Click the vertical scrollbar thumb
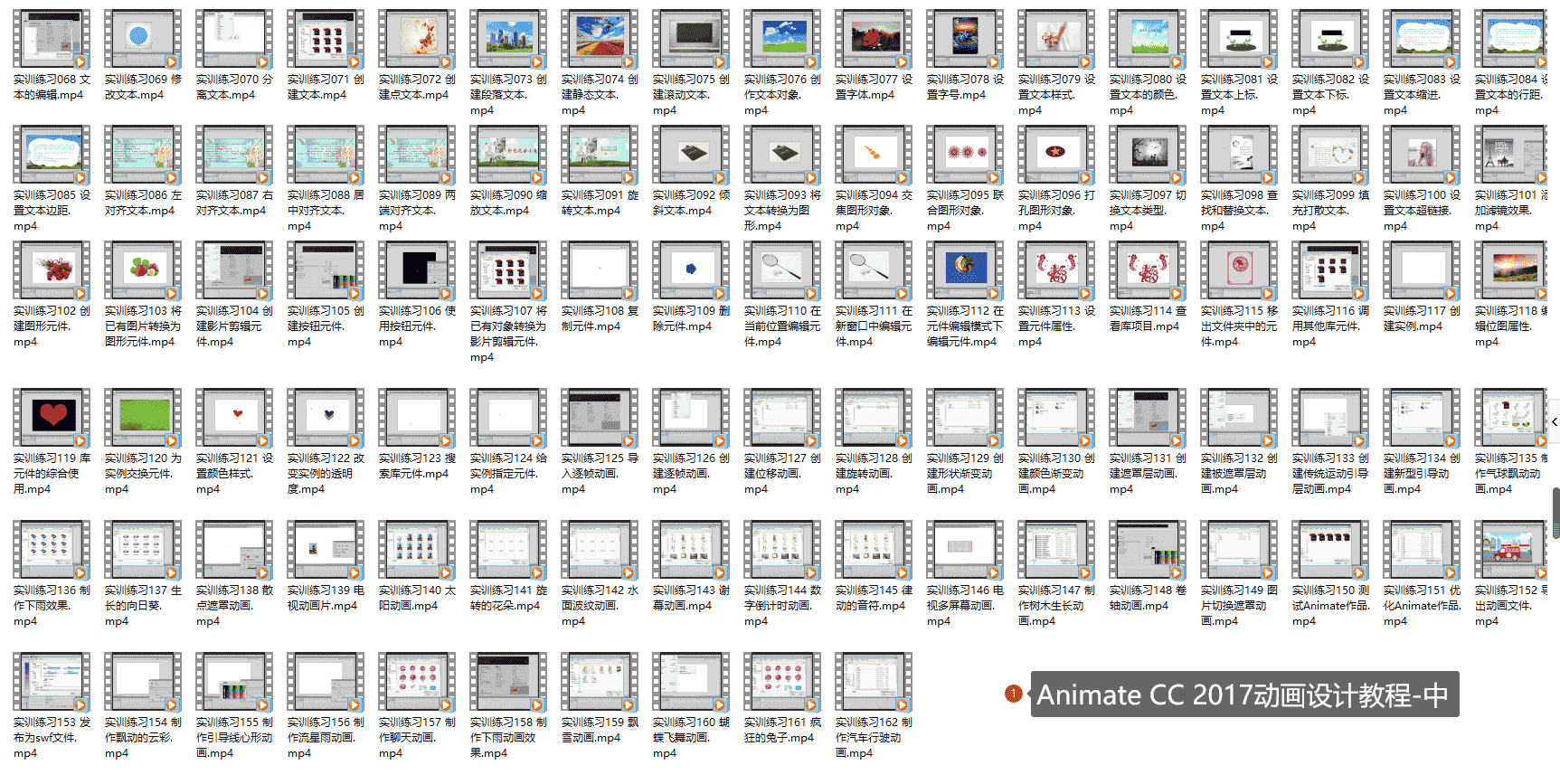The height and width of the screenshot is (784, 1560). click(1555, 513)
